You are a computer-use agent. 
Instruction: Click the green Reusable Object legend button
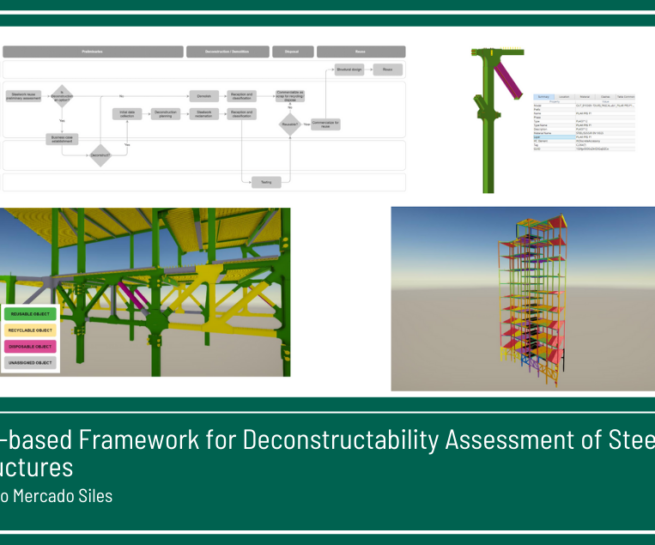[x=31, y=314]
